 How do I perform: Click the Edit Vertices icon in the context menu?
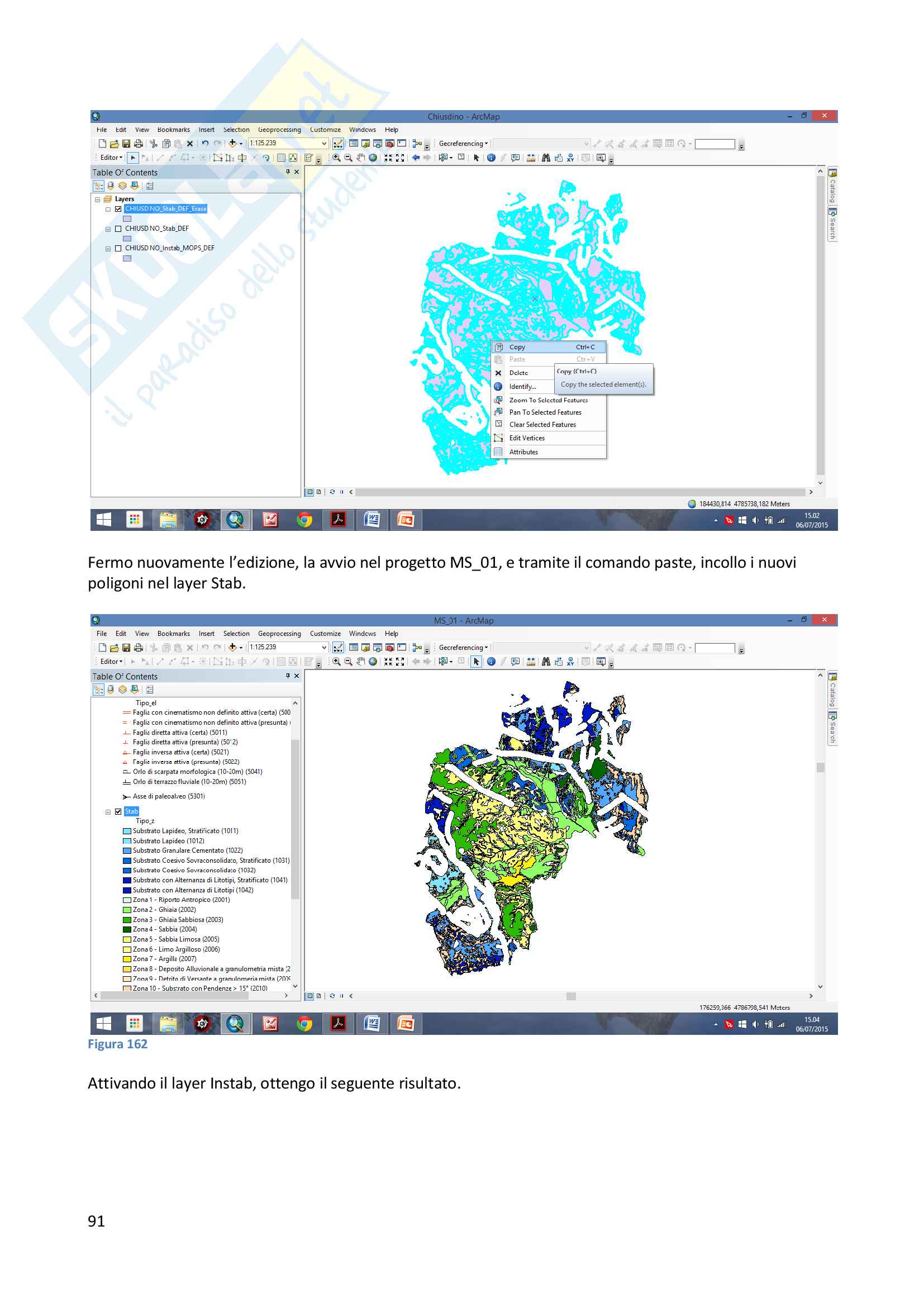[x=498, y=438]
